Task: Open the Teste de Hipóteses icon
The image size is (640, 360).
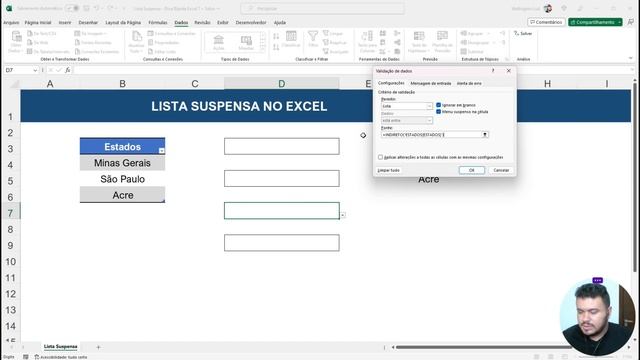Action: coord(419,36)
